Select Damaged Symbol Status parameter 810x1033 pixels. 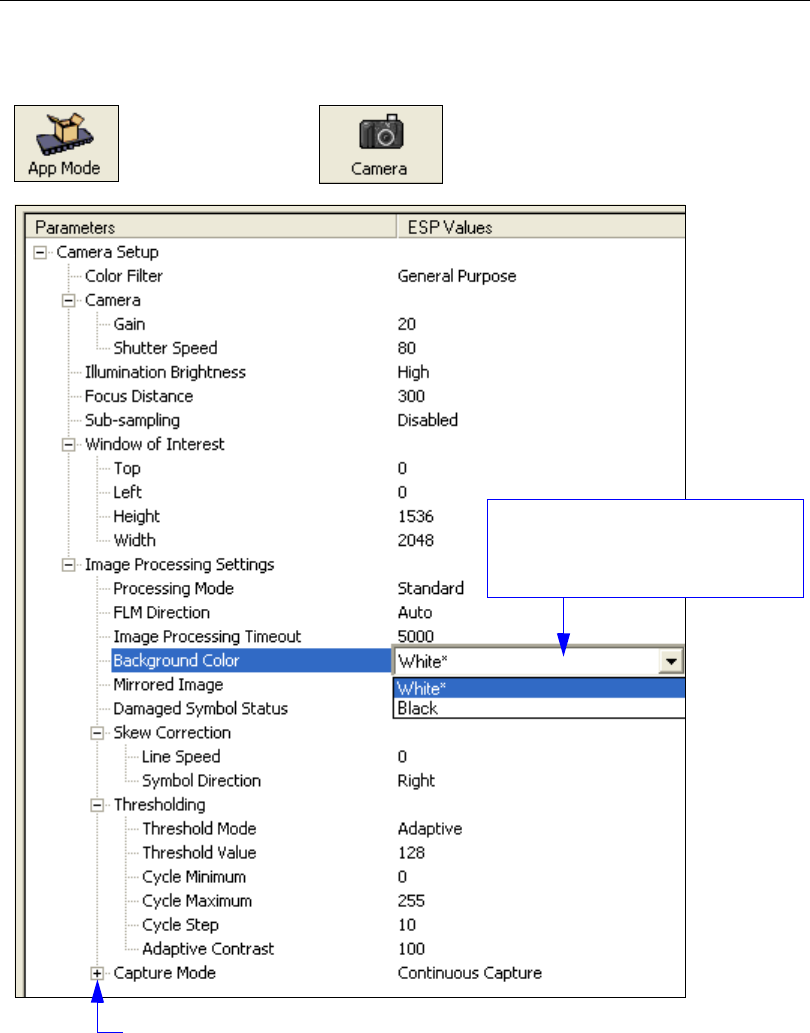pyautogui.click(x=201, y=709)
